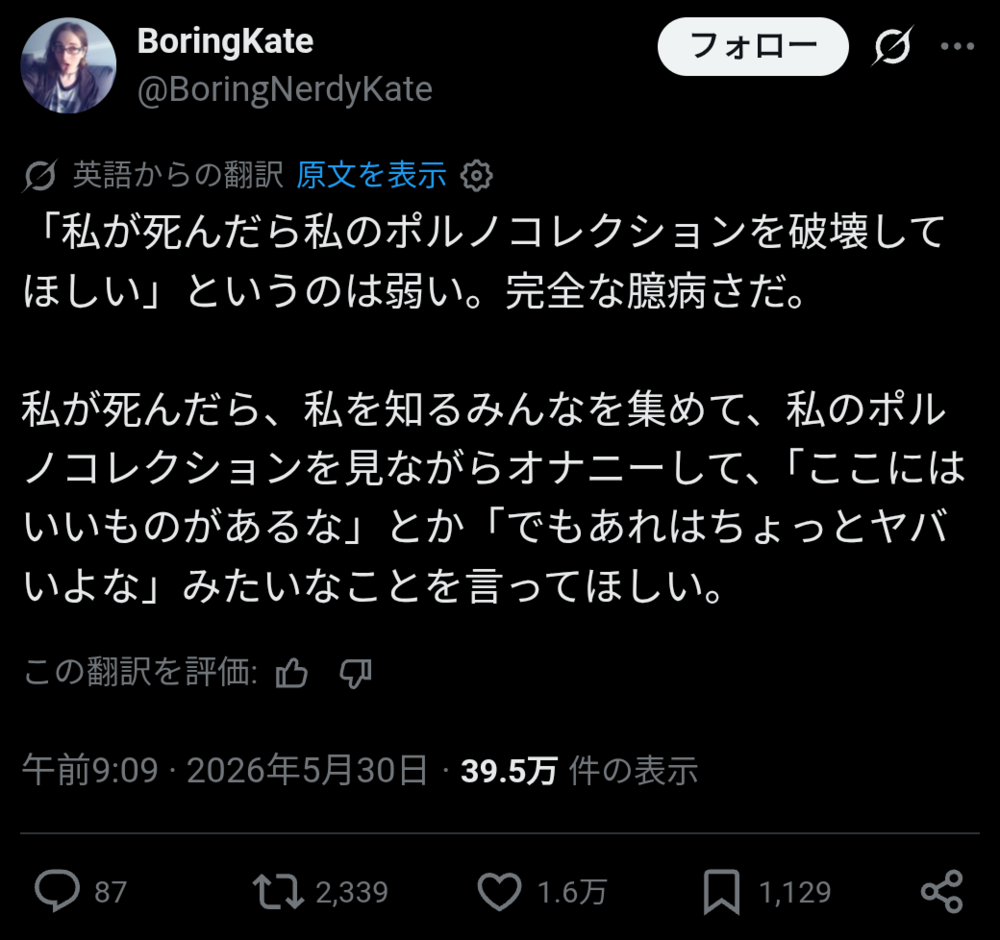Open the Grok icon beside the Follow button
Screen dimensions: 1000x940
point(892,46)
